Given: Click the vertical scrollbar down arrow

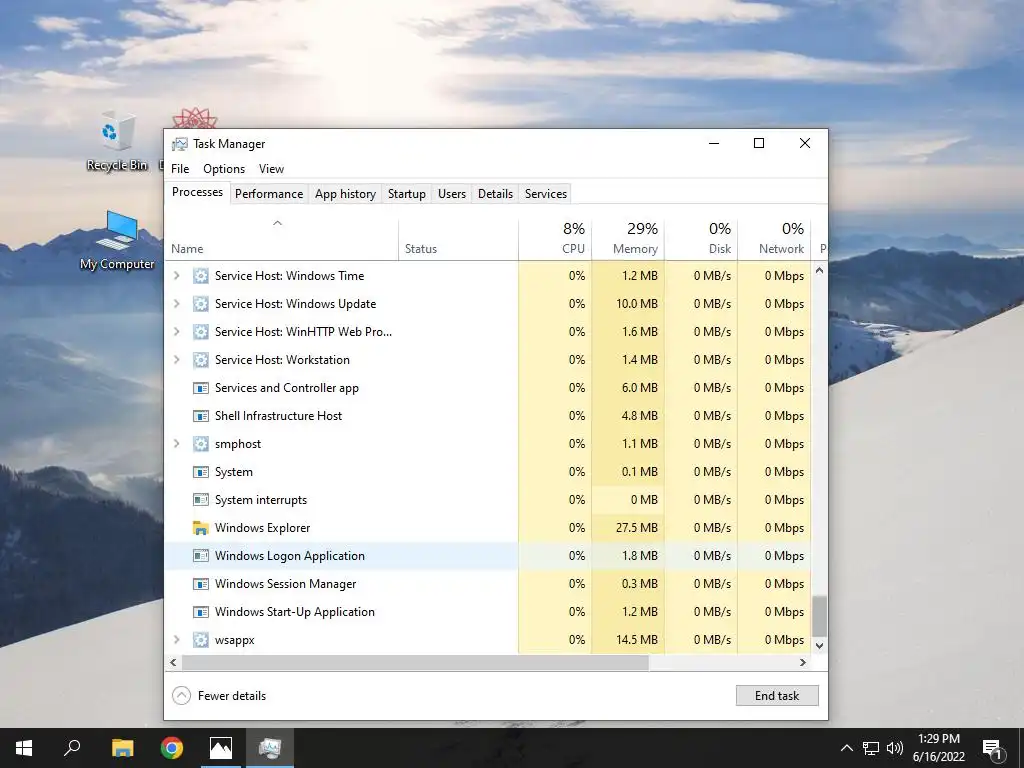Looking at the screenshot, I should click(820, 645).
